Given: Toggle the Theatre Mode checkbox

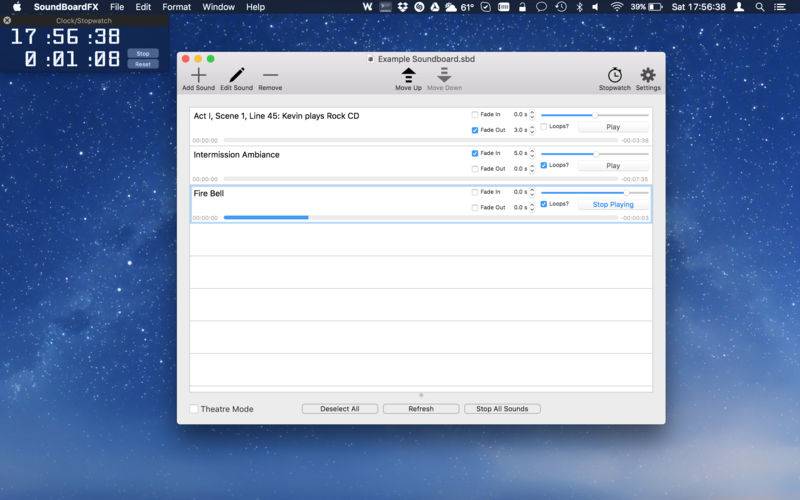Looking at the screenshot, I should pos(194,409).
